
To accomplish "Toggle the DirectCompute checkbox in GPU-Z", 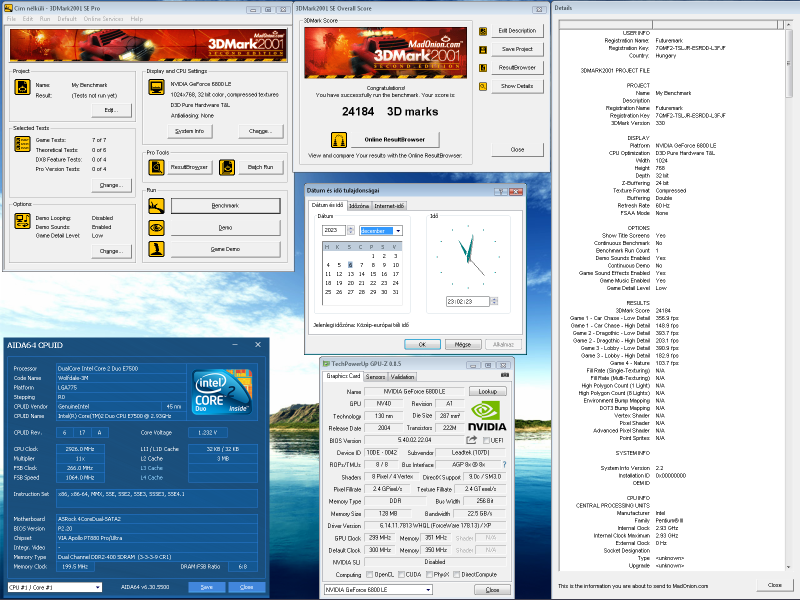I will point(456,574).
